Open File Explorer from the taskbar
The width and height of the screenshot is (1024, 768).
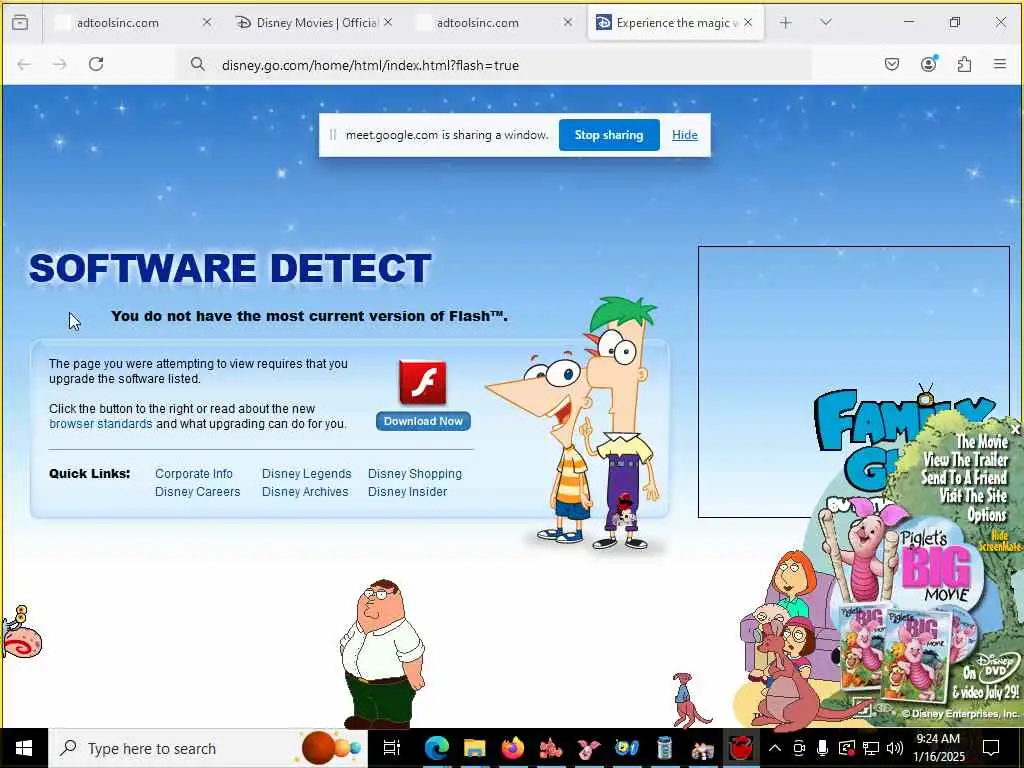tap(475, 748)
